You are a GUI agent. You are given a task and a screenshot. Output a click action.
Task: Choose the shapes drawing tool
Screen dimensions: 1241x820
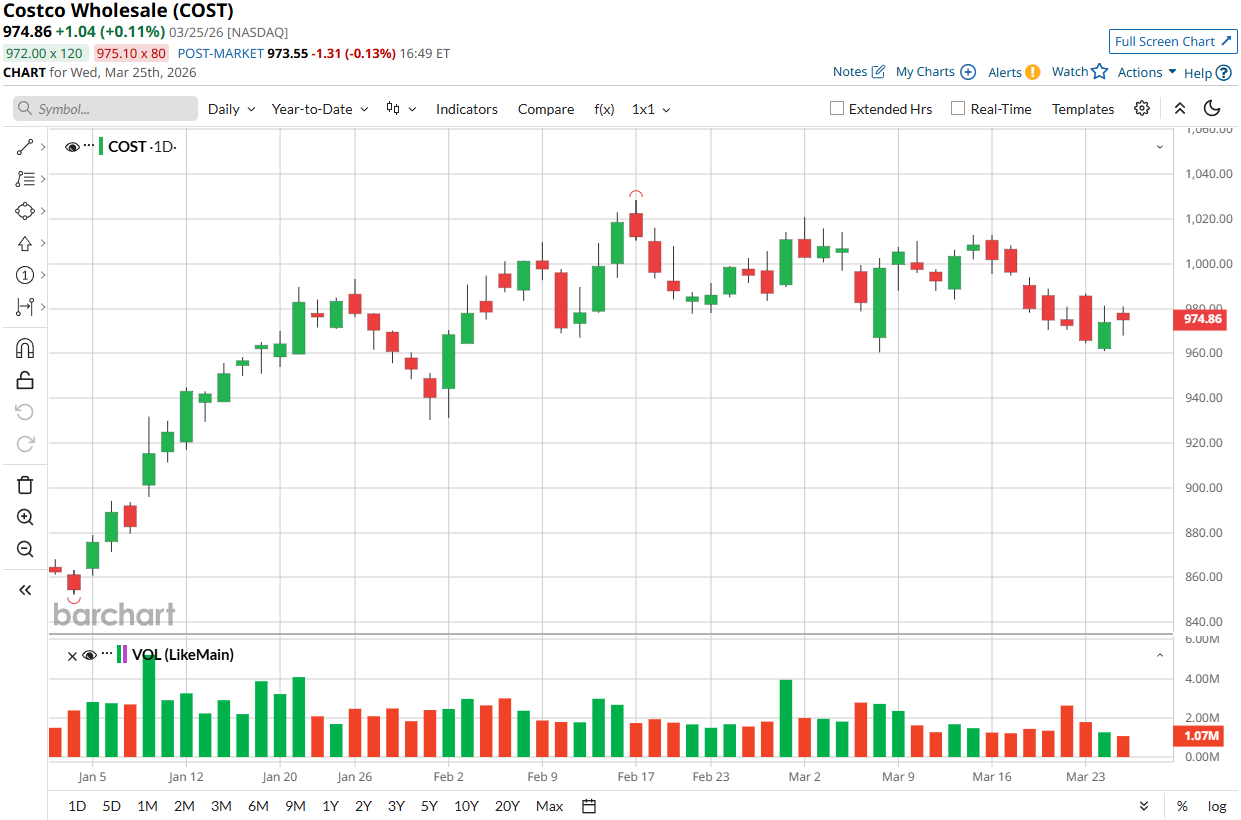[x=25, y=211]
